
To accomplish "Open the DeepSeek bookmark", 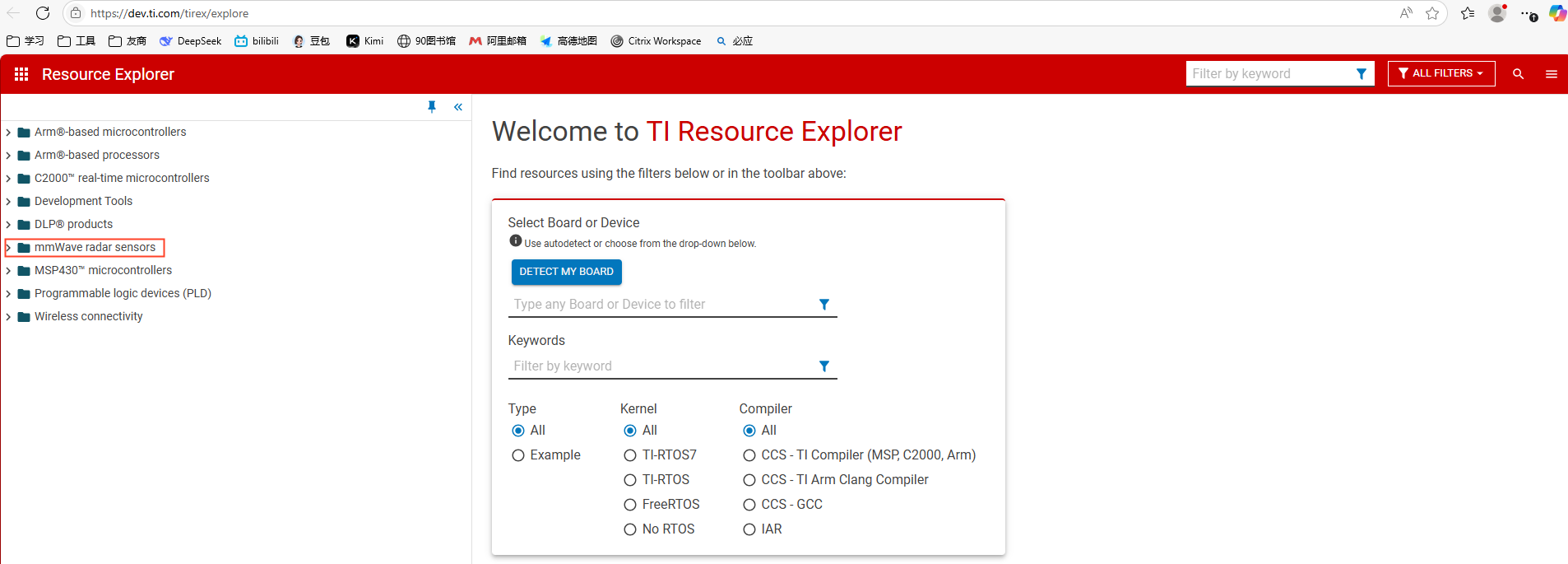I will pyautogui.click(x=190, y=41).
